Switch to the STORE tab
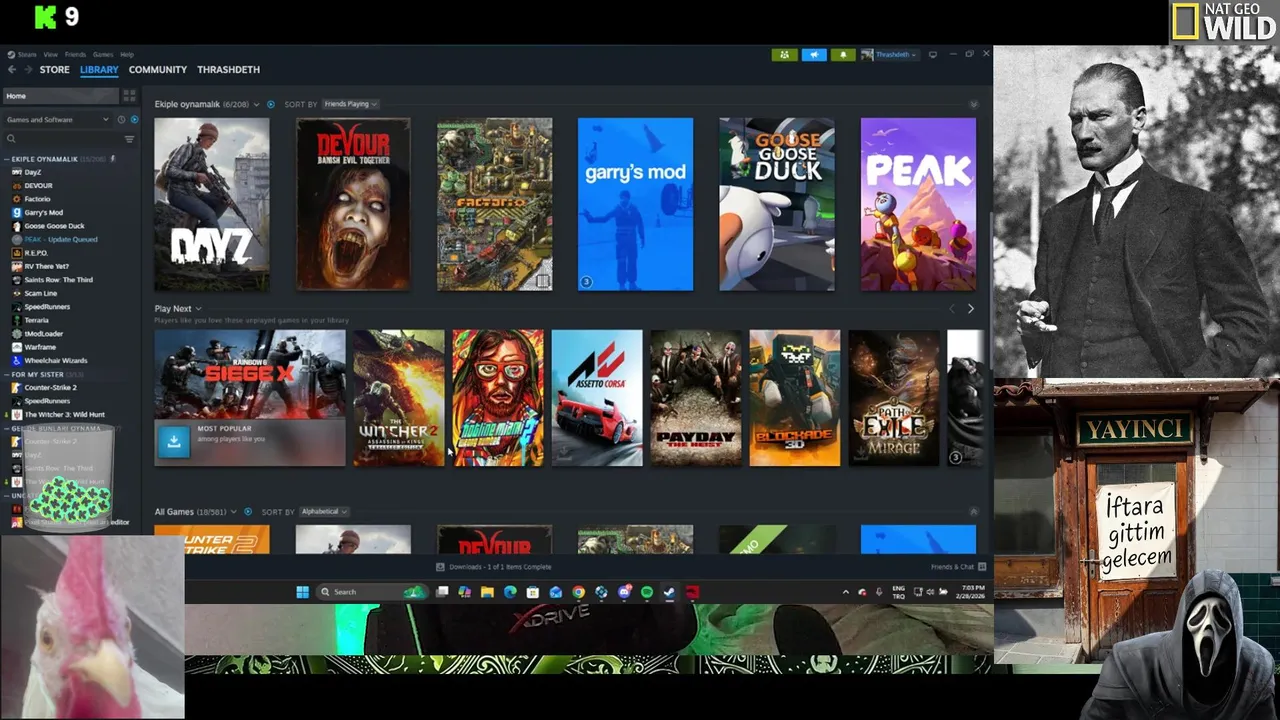Screen dimensions: 1280x720 coord(54,70)
